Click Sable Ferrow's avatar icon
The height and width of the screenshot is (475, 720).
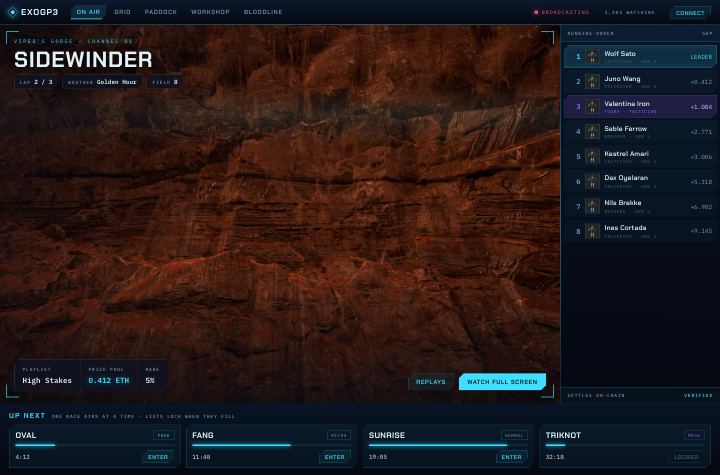click(x=592, y=132)
